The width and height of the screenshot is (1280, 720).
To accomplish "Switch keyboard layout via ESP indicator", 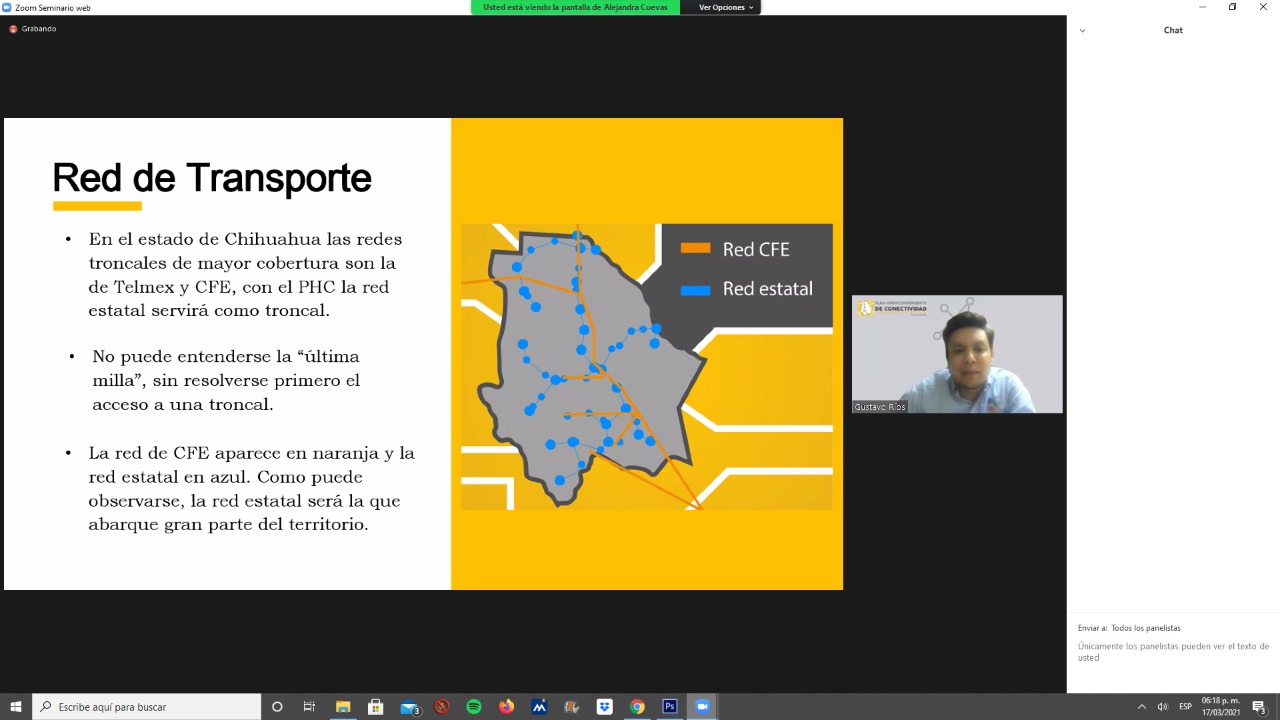I will [x=1184, y=706].
